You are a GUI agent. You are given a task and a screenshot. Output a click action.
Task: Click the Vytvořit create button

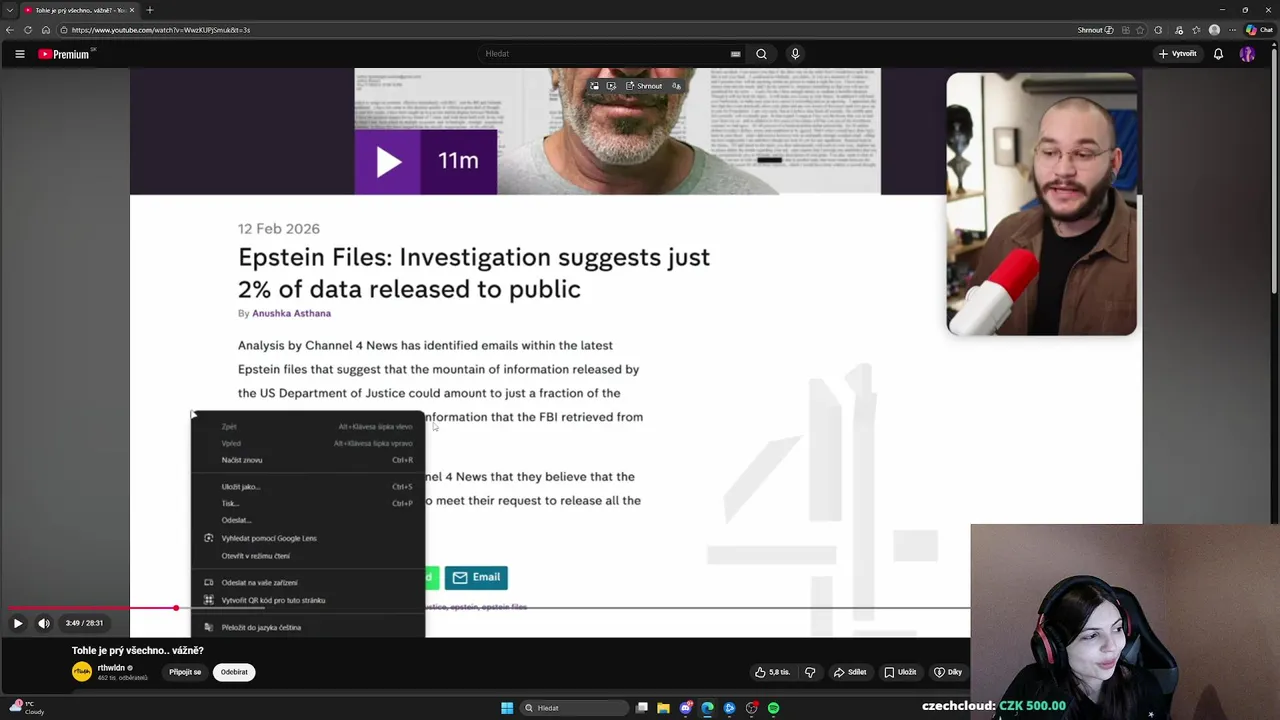coord(1178,54)
